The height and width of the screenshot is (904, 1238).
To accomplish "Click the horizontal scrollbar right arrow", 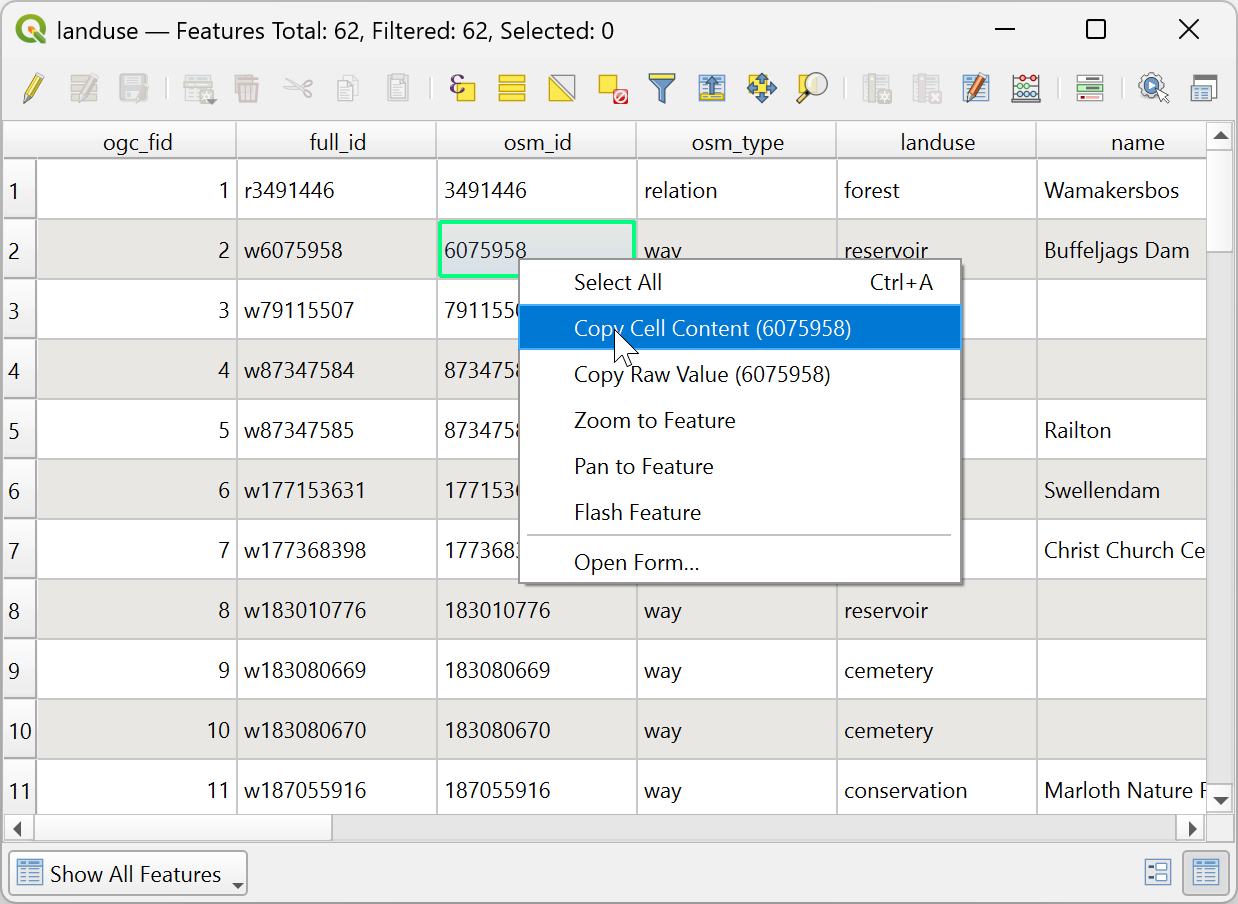I will tap(1192, 827).
